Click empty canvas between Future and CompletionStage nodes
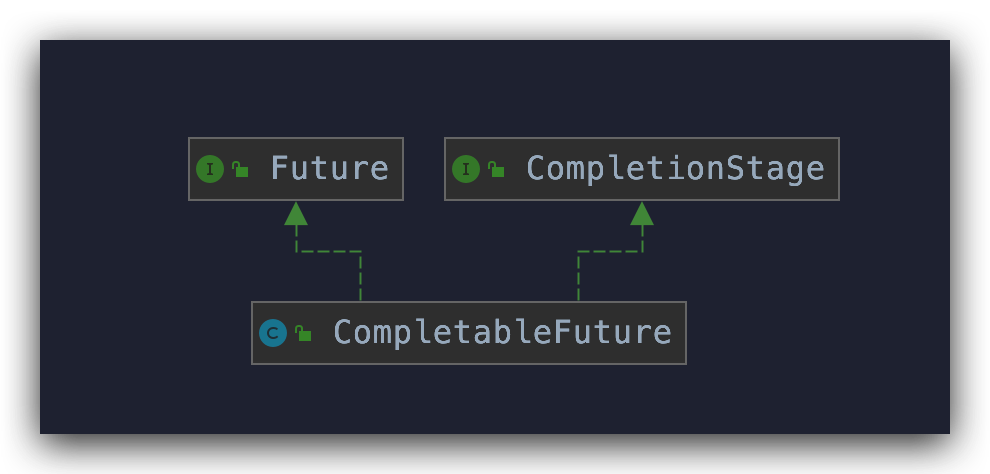 (x=424, y=169)
